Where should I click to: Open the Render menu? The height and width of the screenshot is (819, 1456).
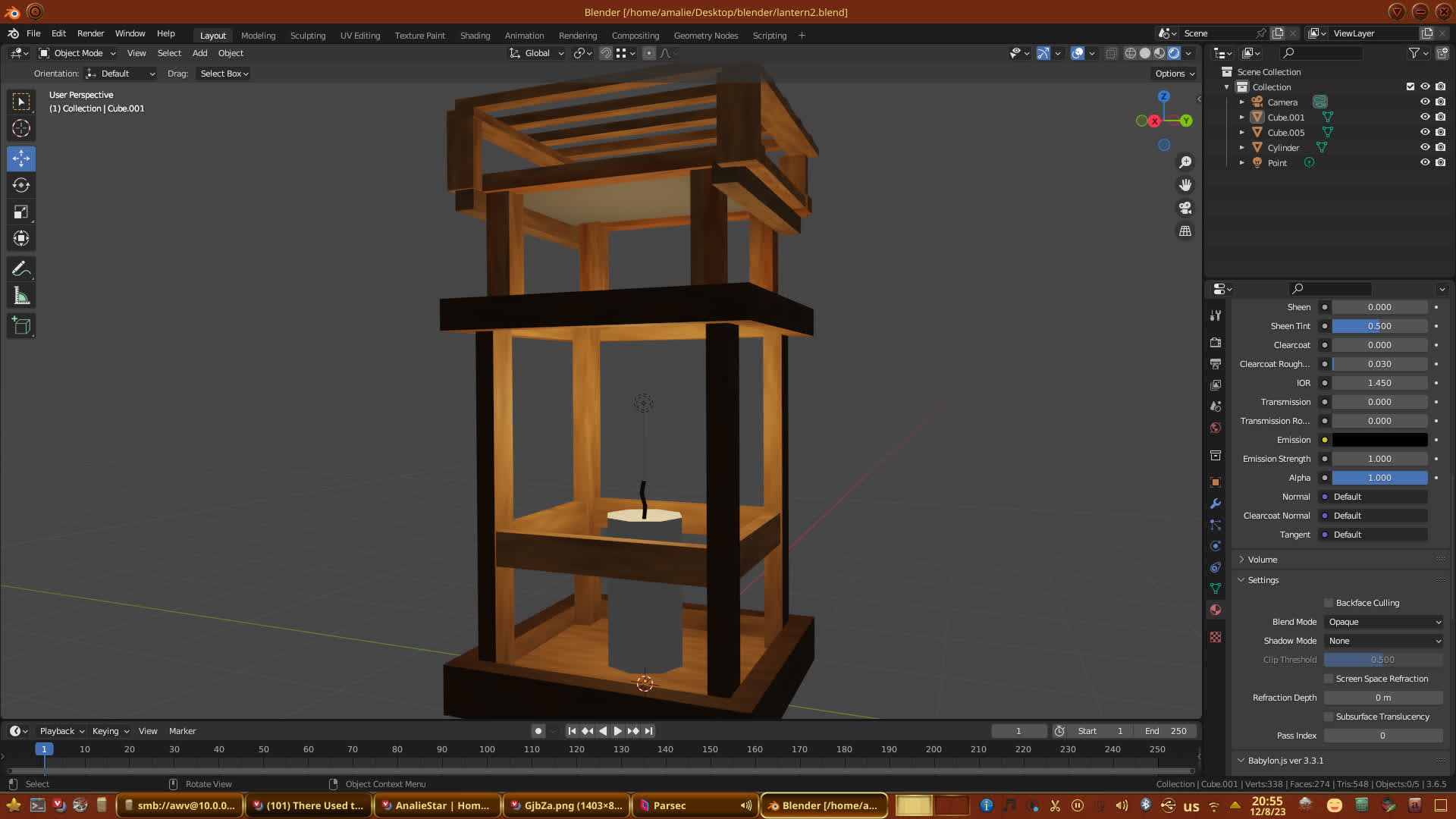90,33
